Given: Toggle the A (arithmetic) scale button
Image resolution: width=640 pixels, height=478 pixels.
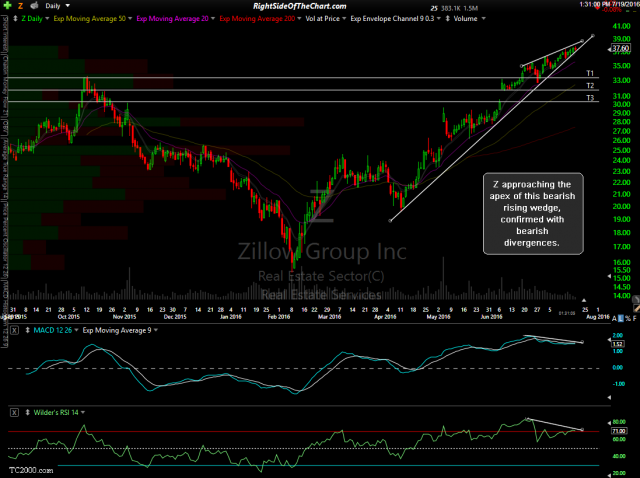Looking at the screenshot, I should pyautogui.click(x=615, y=318).
